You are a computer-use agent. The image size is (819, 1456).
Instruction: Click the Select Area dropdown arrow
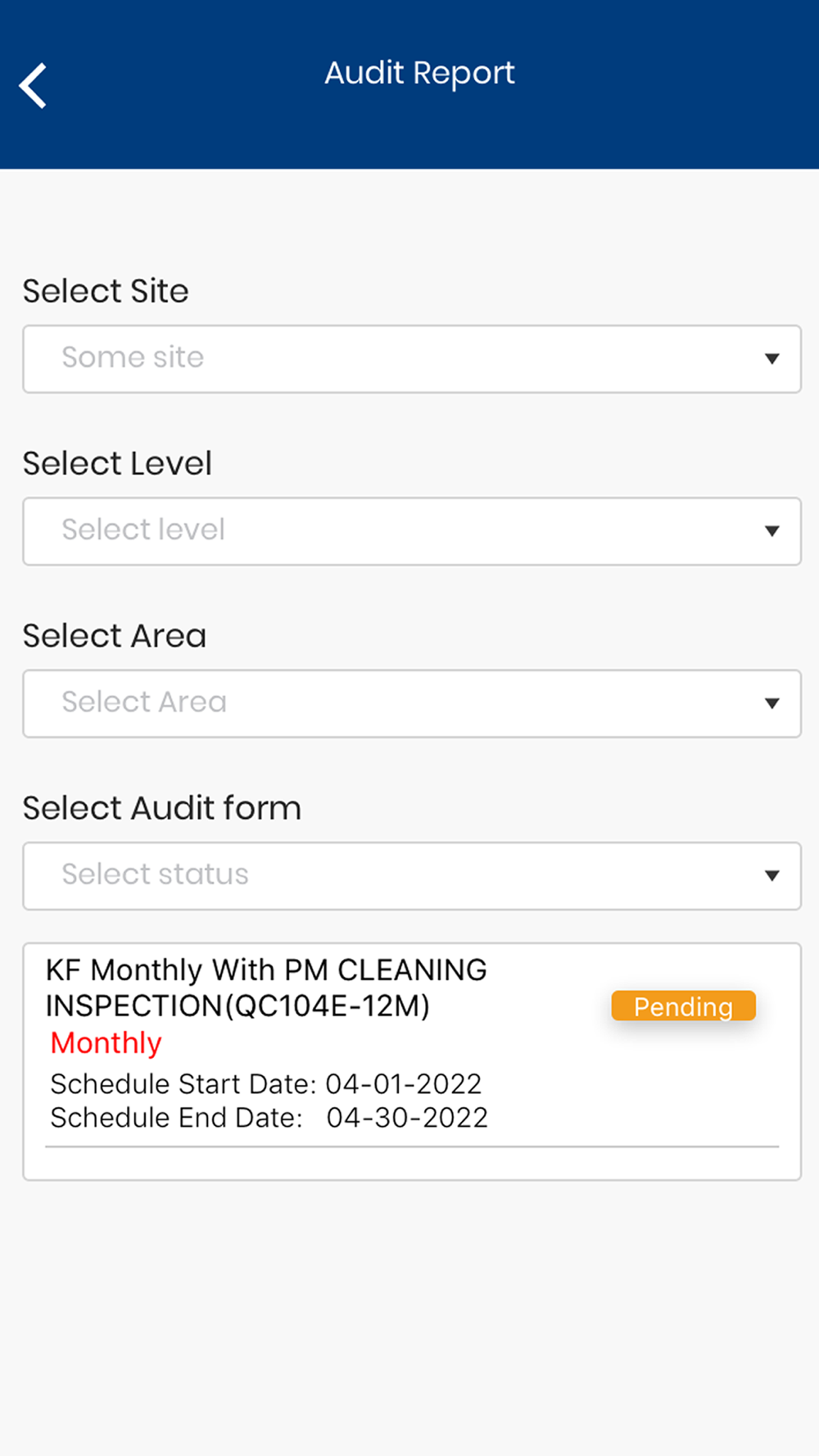point(771,703)
